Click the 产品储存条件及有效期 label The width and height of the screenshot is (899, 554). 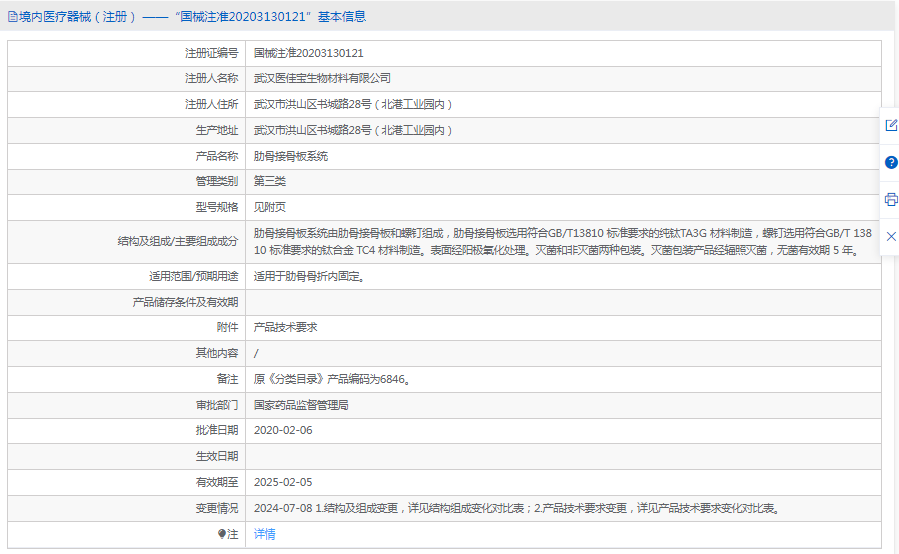[185, 302]
